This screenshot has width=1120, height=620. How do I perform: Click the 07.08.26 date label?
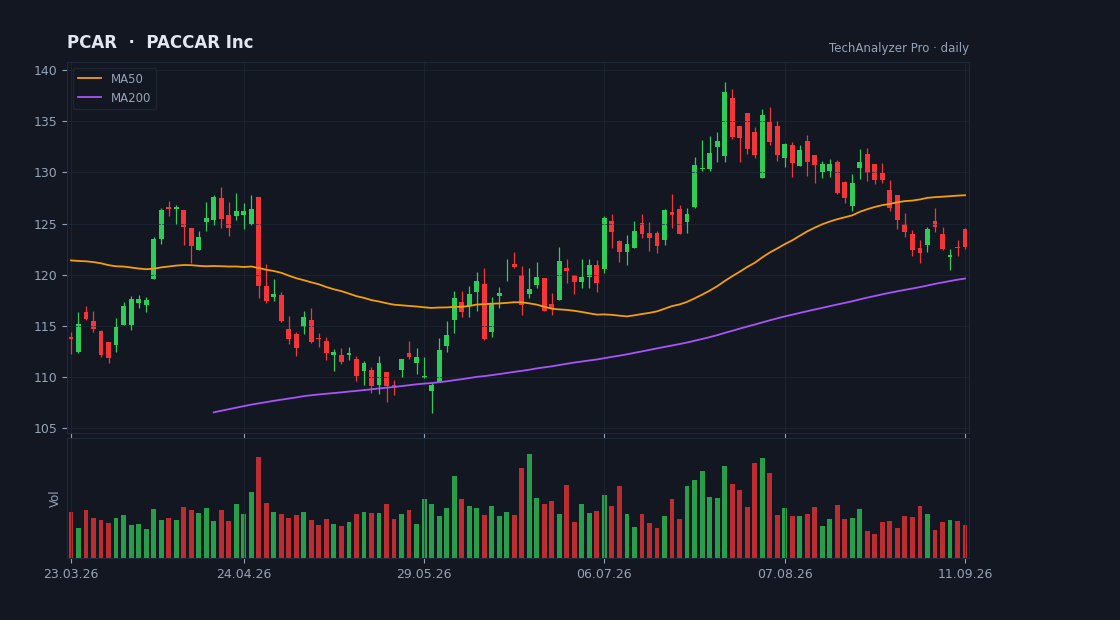click(x=785, y=574)
